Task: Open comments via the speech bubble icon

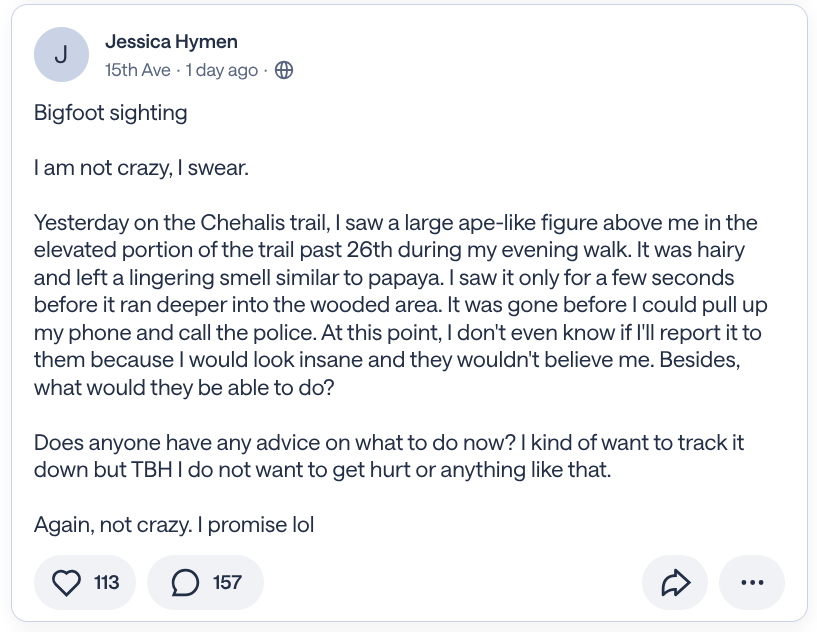Action: [185, 583]
